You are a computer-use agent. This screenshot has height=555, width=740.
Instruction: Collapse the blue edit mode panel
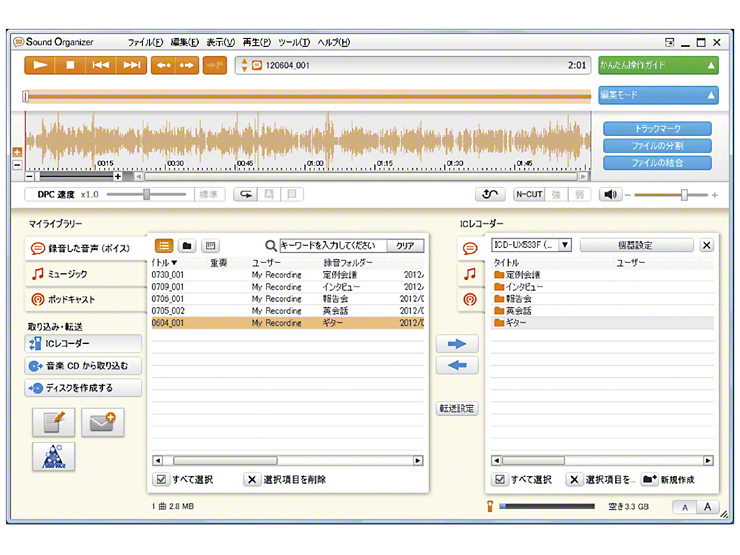(711, 95)
